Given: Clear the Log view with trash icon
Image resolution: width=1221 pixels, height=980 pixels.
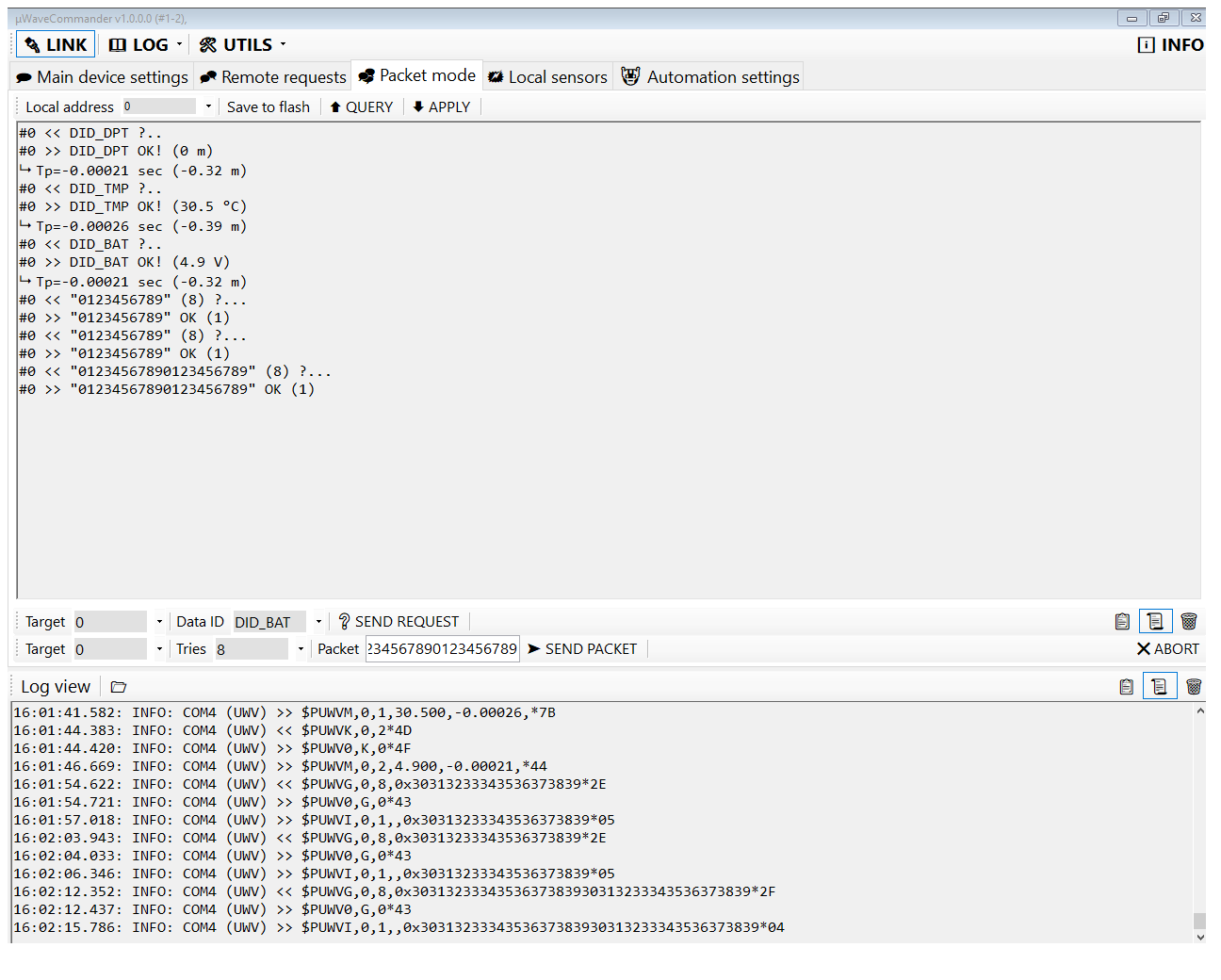Looking at the screenshot, I should point(1194,687).
